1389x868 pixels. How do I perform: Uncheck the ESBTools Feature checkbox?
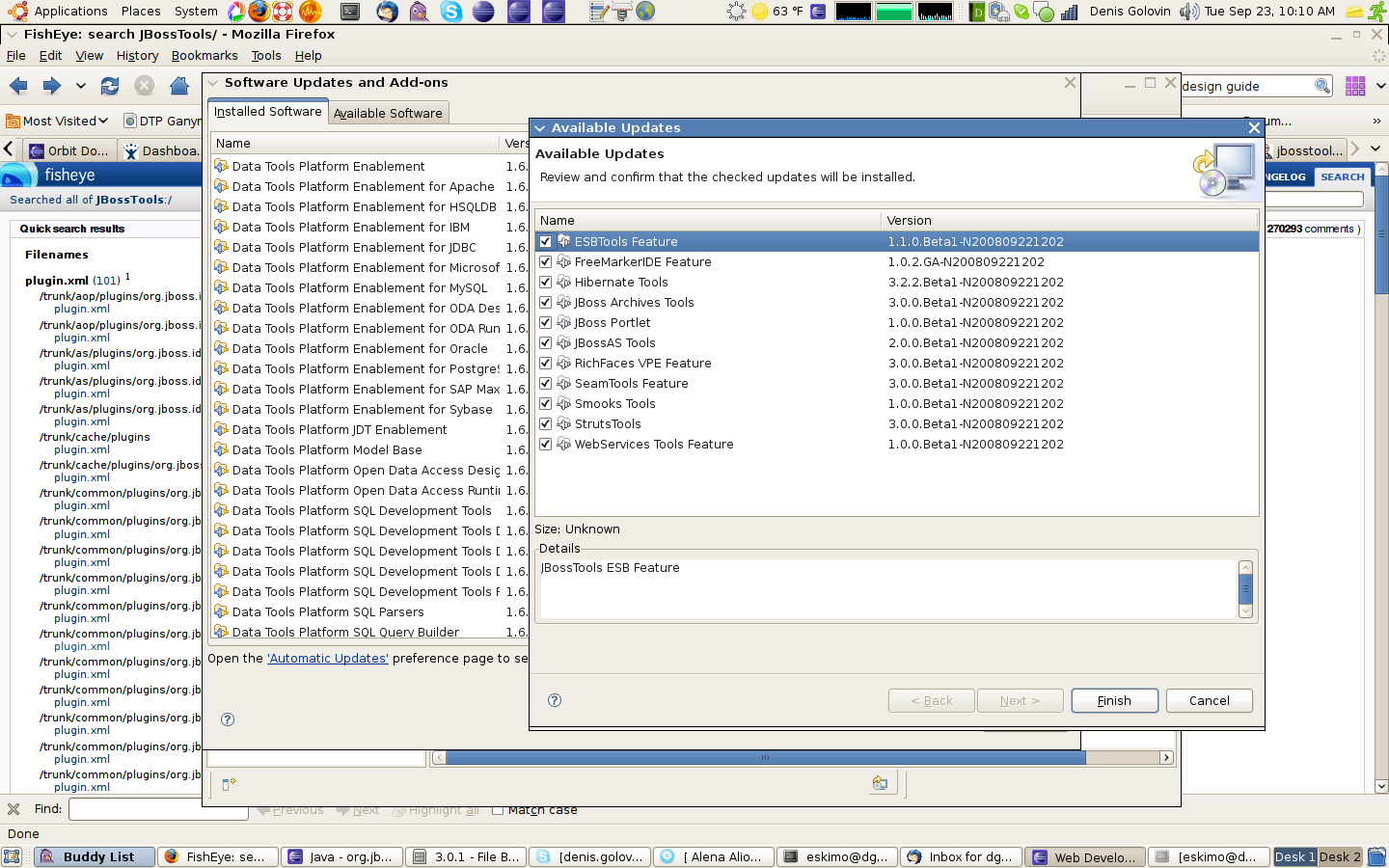point(546,241)
